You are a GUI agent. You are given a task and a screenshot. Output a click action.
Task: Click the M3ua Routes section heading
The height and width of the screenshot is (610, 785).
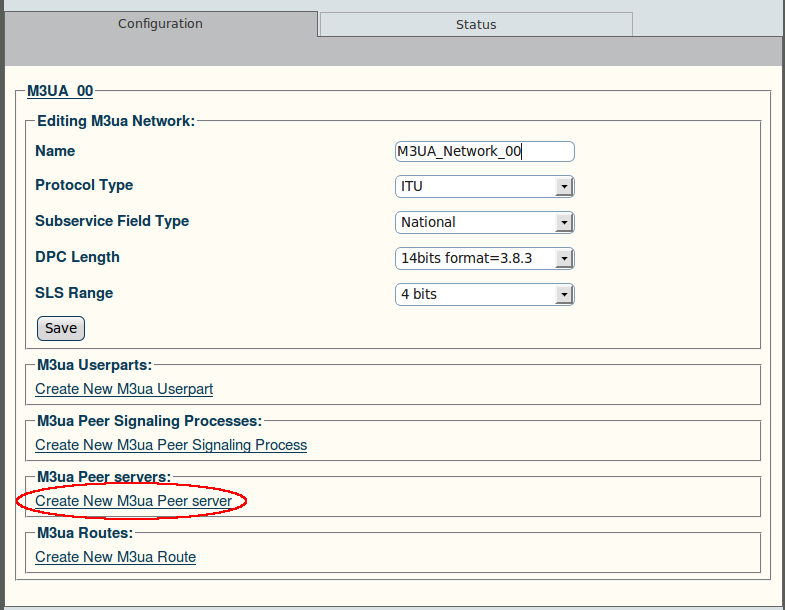[85, 533]
